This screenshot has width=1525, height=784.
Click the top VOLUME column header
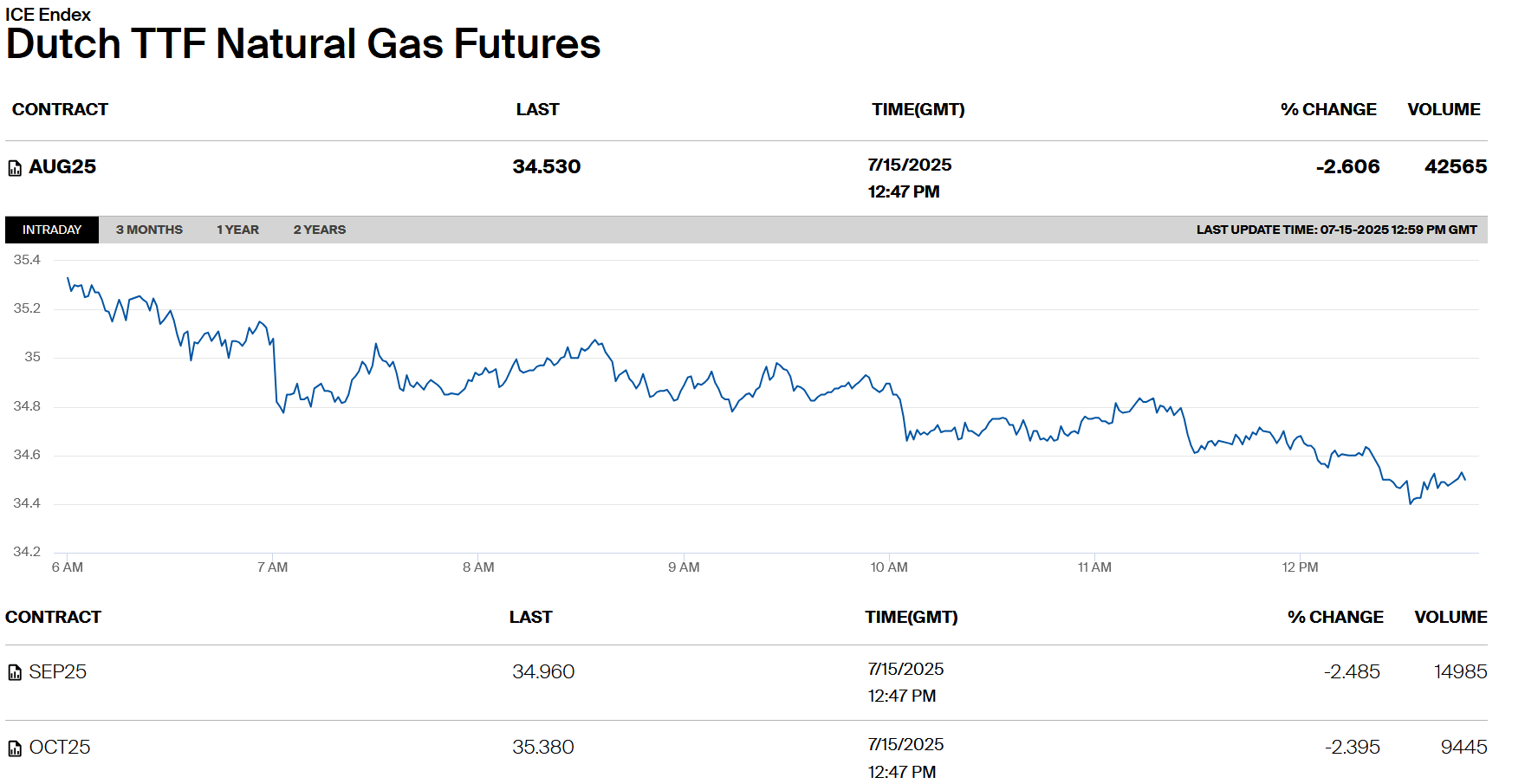tap(1444, 109)
